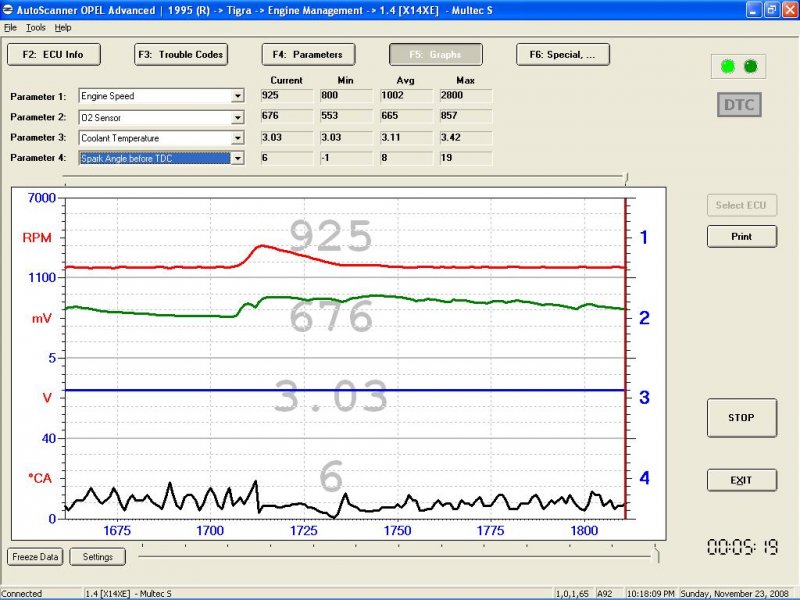Image resolution: width=800 pixels, height=600 pixels.
Task: Click the Max column header
Action: tap(465, 80)
